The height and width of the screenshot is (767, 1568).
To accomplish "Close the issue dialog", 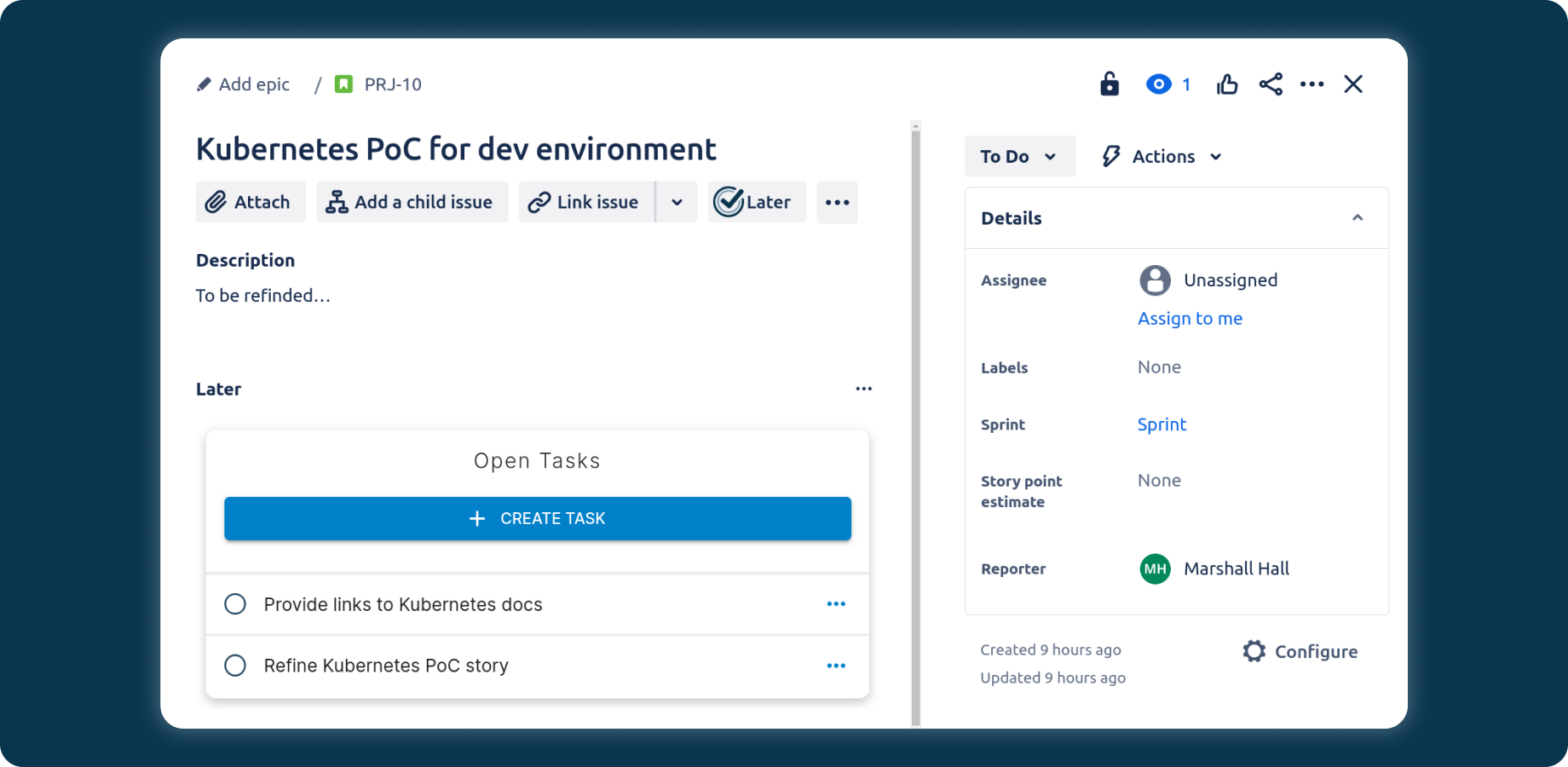I will pos(1353,84).
